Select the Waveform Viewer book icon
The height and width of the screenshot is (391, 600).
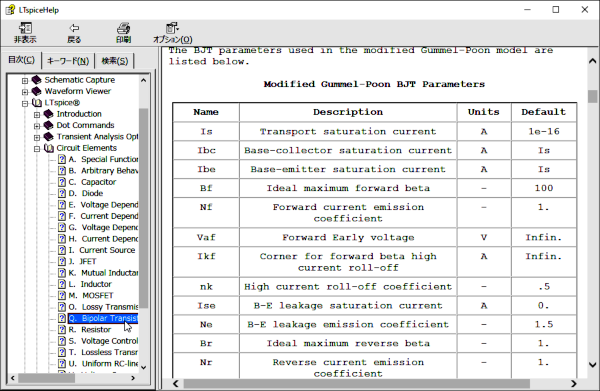point(36,91)
